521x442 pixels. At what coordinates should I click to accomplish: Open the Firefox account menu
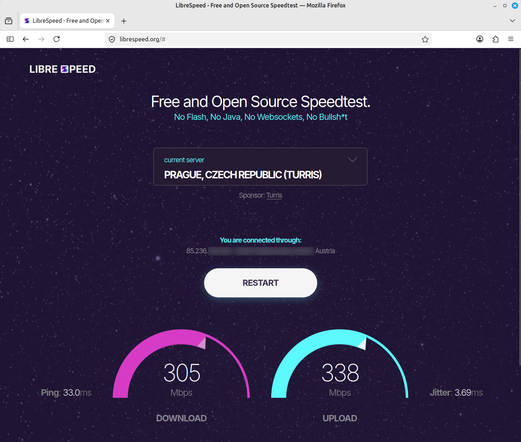480,39
